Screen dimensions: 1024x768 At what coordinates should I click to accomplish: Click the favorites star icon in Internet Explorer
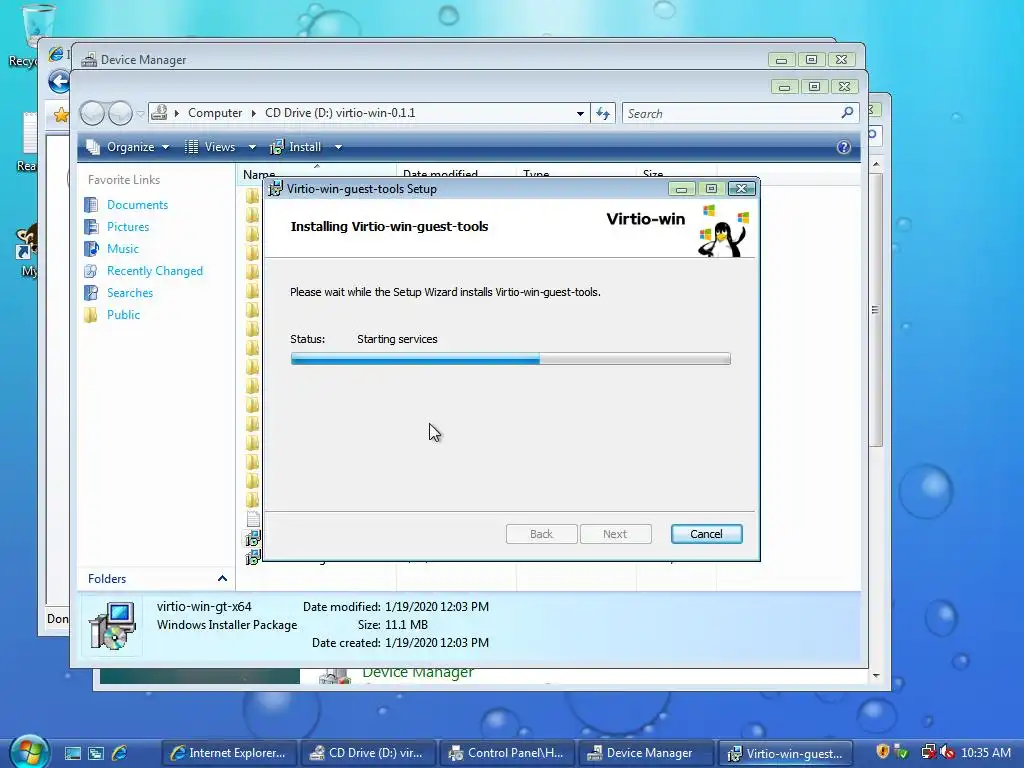(61, 116)
